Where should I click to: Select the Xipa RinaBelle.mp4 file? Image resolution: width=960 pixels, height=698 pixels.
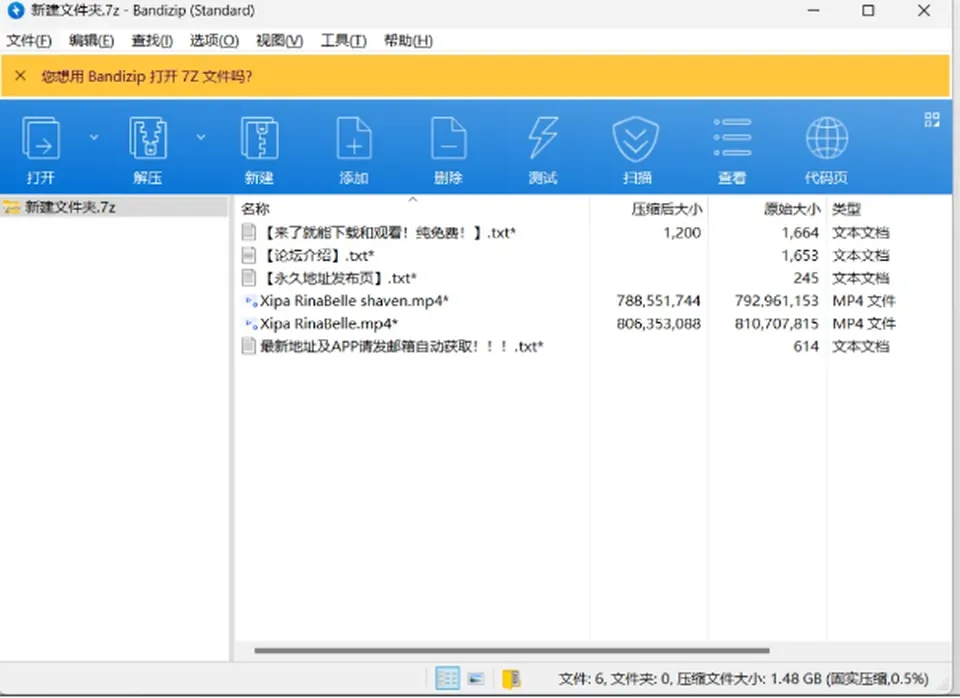329,323
